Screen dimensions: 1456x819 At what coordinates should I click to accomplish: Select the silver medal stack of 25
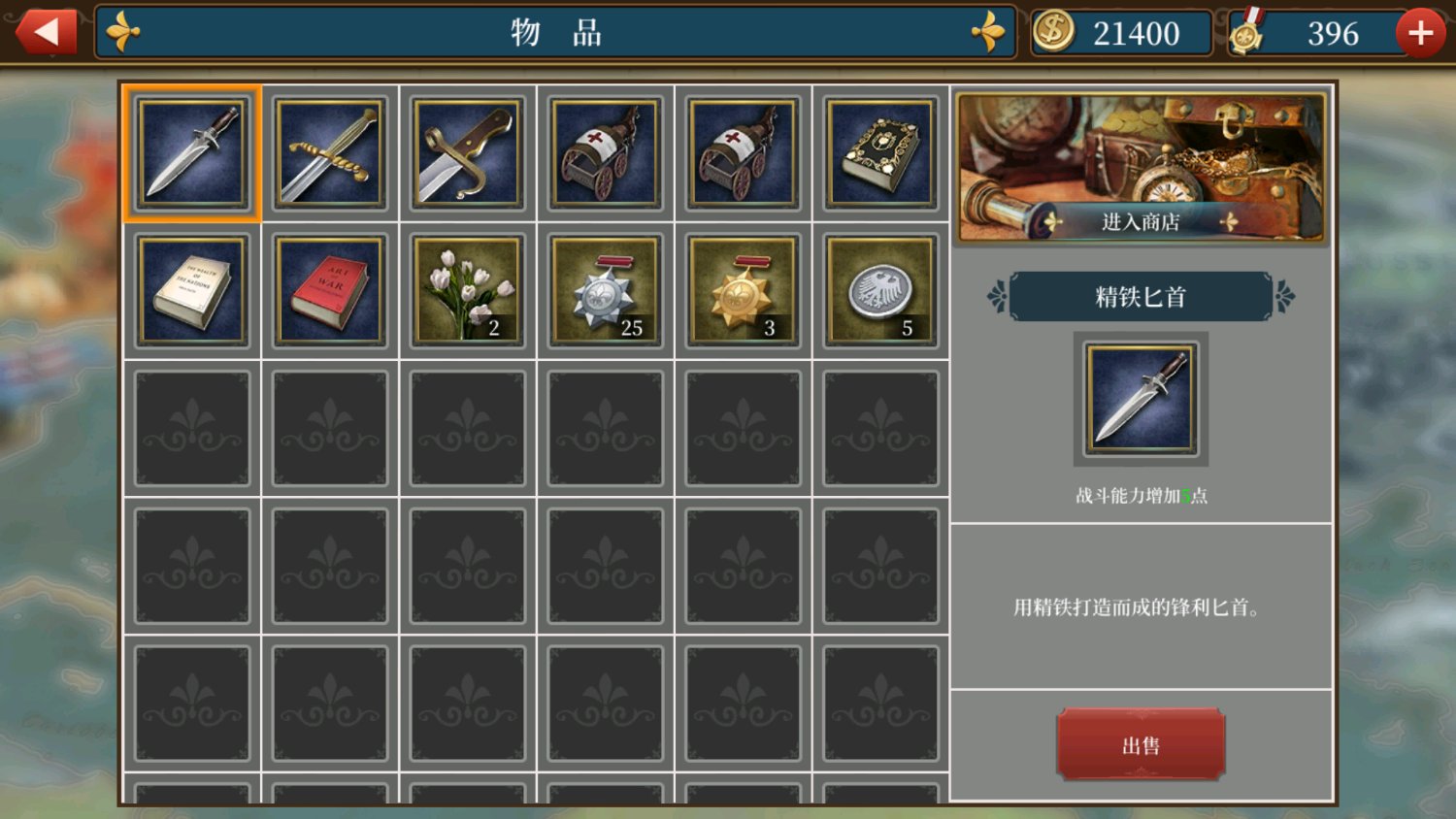[605, 291]
